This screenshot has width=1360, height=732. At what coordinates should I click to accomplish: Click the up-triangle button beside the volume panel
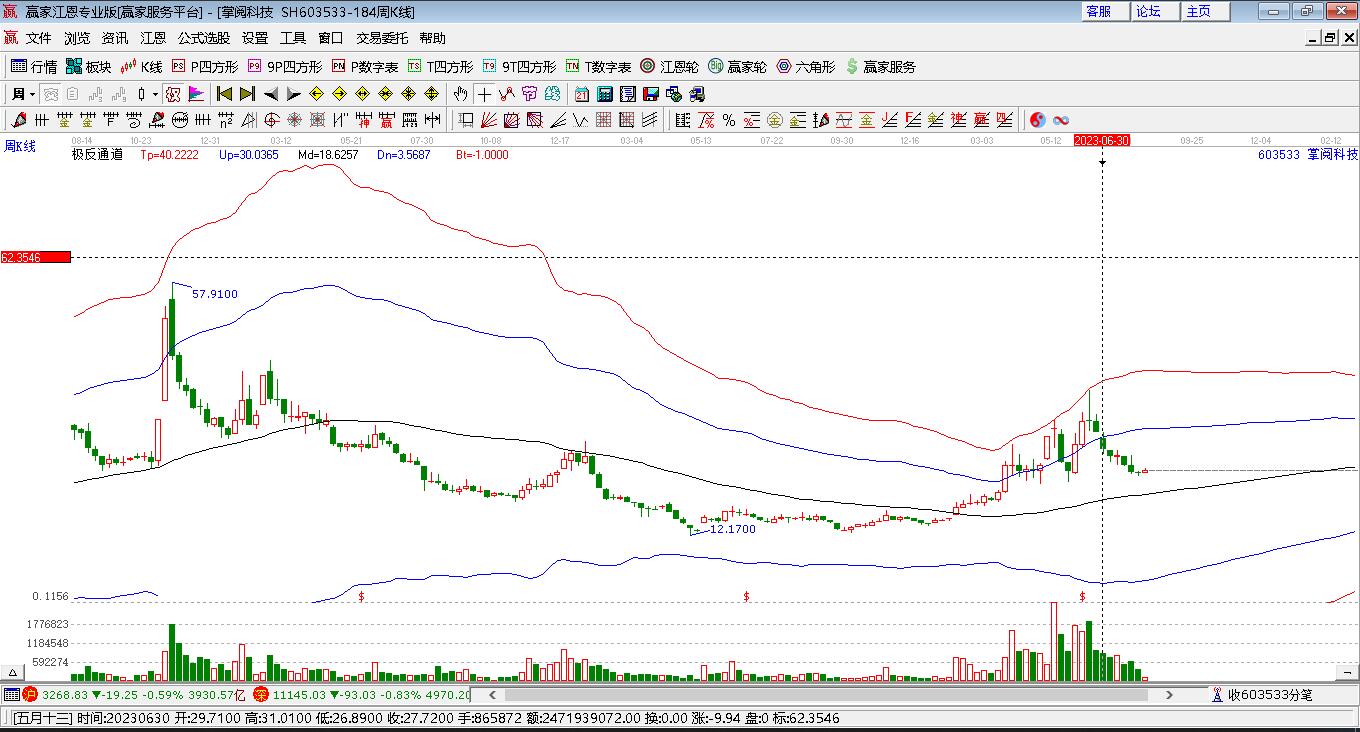(x=14, y=673)
